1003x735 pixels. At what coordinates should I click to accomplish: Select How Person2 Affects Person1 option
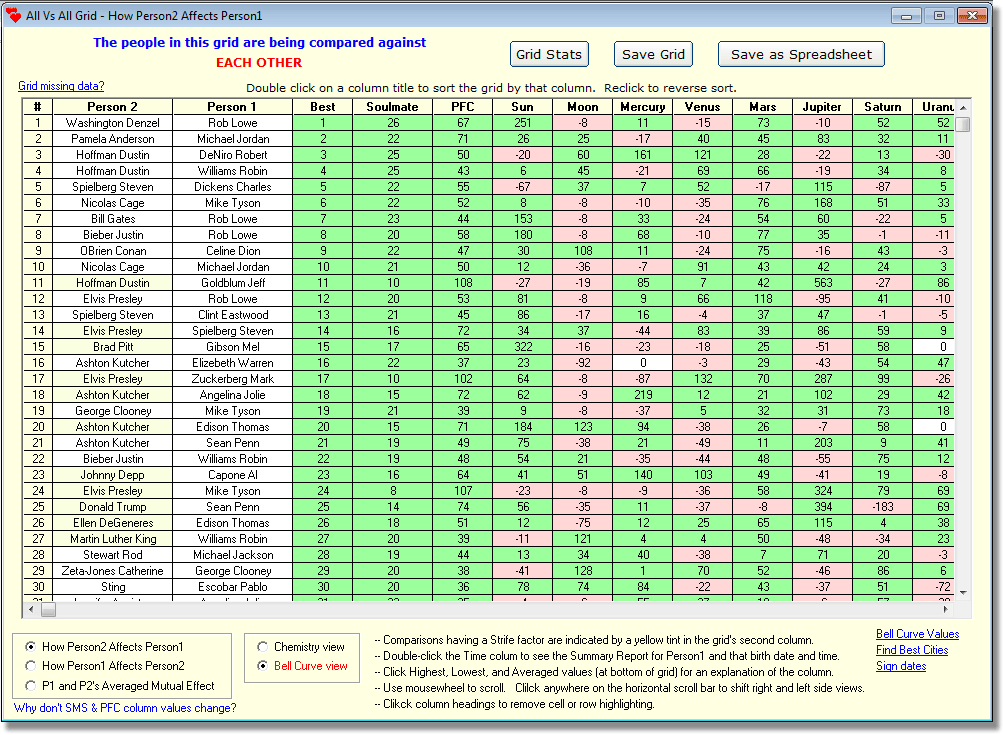click(x=31, y=647)
